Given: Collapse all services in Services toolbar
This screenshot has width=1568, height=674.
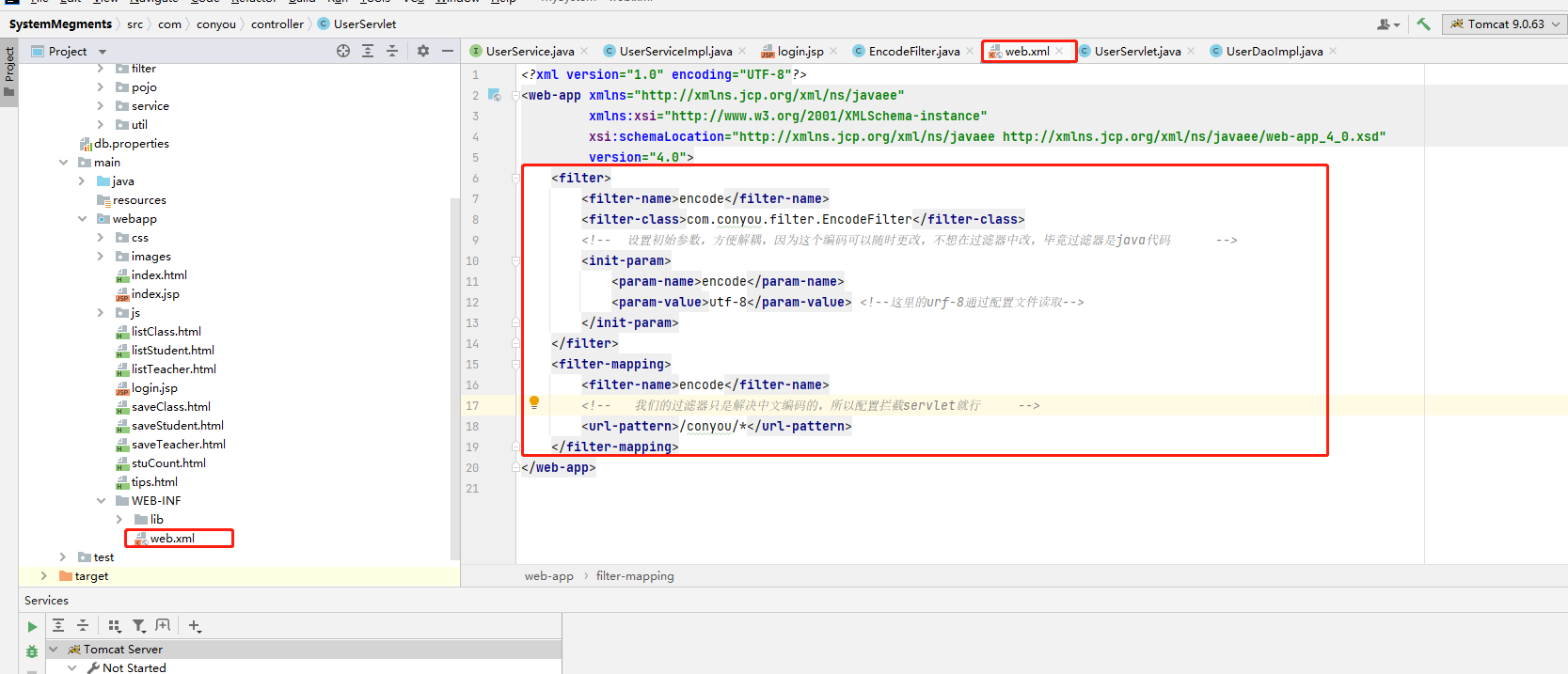Looking at the screenshot, I should click(83, 626).
